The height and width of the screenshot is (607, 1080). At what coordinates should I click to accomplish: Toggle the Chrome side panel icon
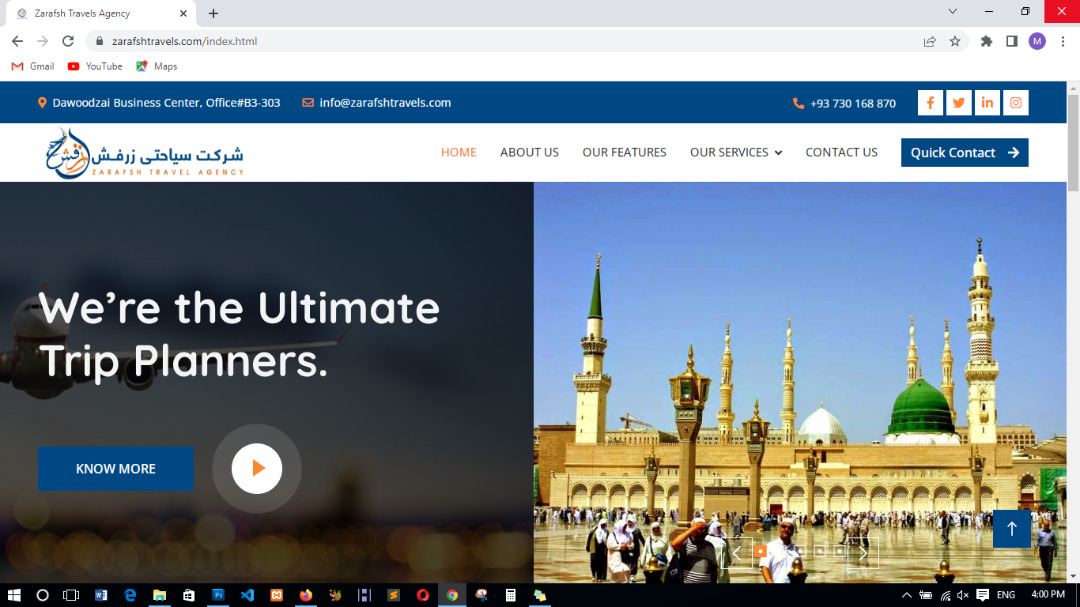coord(1012,41)
